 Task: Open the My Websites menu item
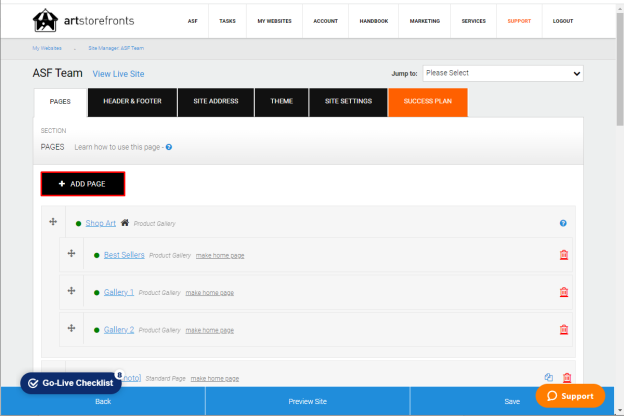pyautogui.click(x=274, y=21)
